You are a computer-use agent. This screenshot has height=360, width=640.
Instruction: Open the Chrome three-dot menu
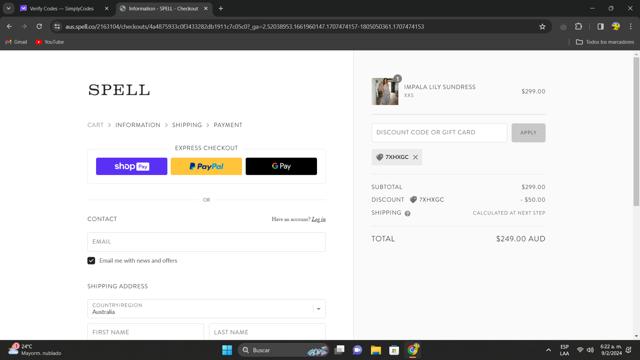click(x=631, y=27)
